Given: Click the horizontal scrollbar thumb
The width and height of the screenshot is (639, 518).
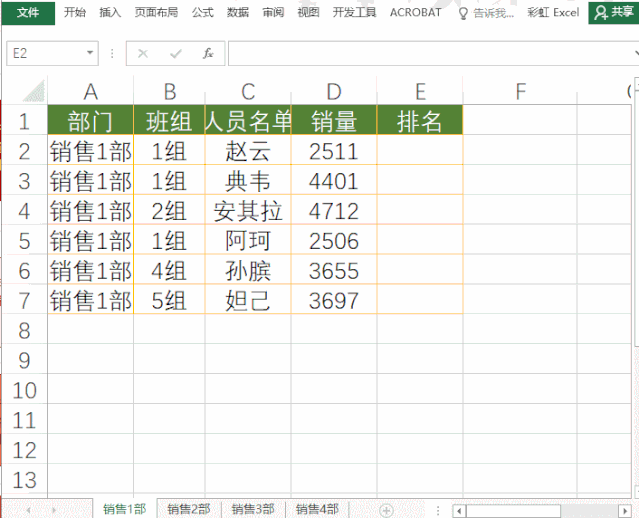Looking at the screenshot, I should (x=513, y=510).
